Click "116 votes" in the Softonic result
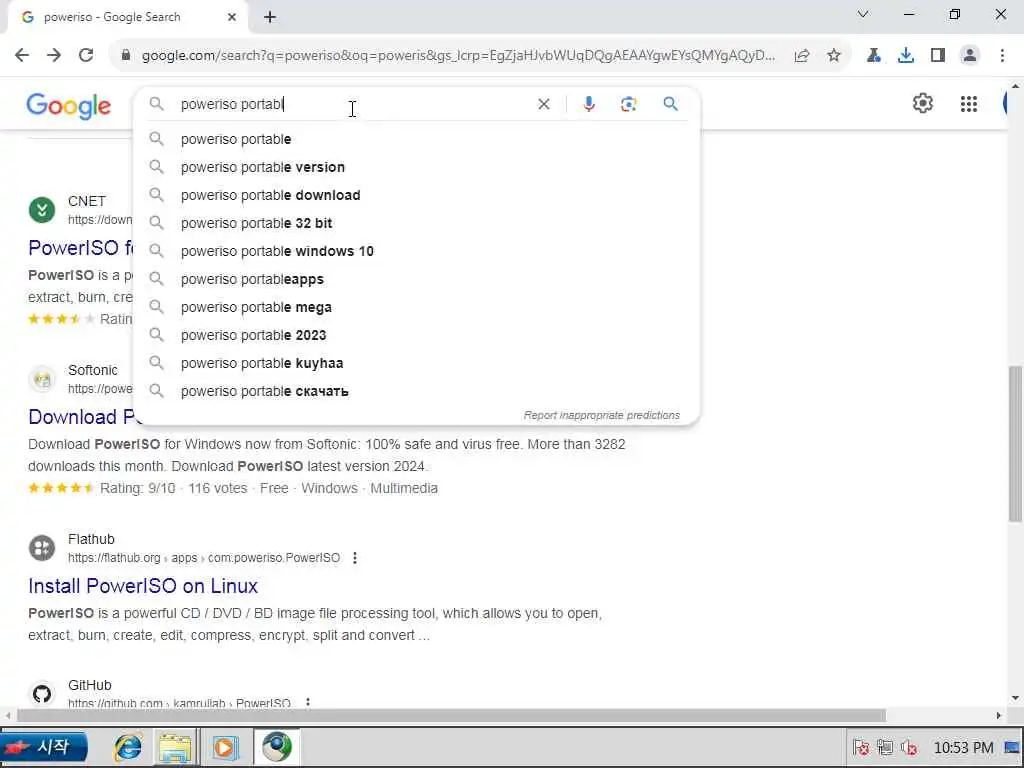The image size is (1024, 768). pos(218,488)
